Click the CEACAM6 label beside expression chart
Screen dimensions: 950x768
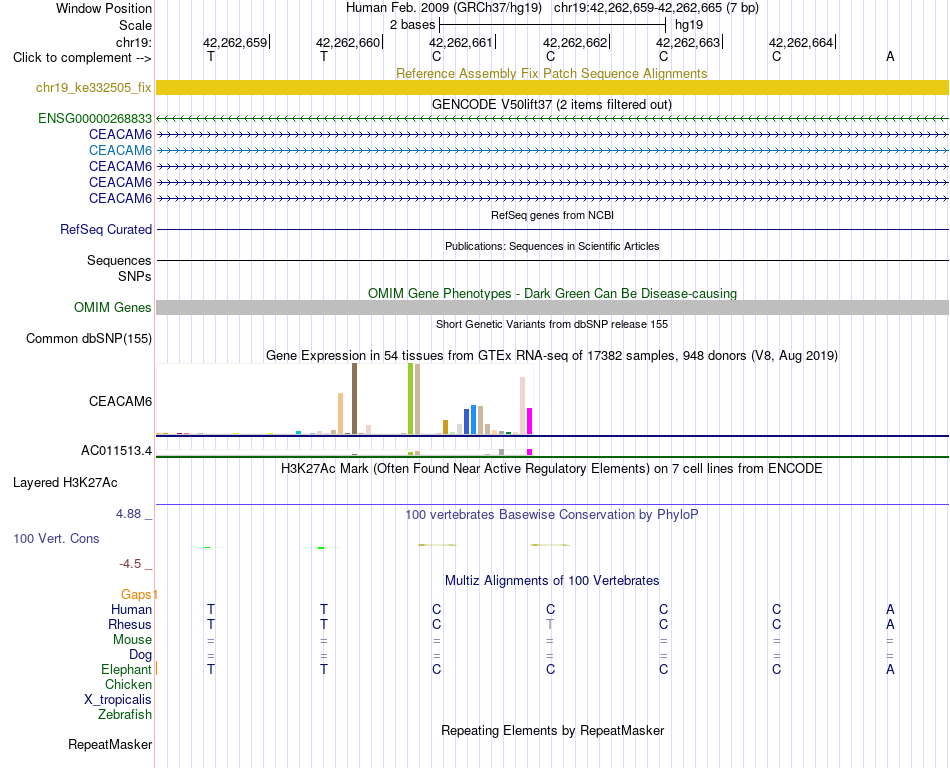[x=120, y=402]
